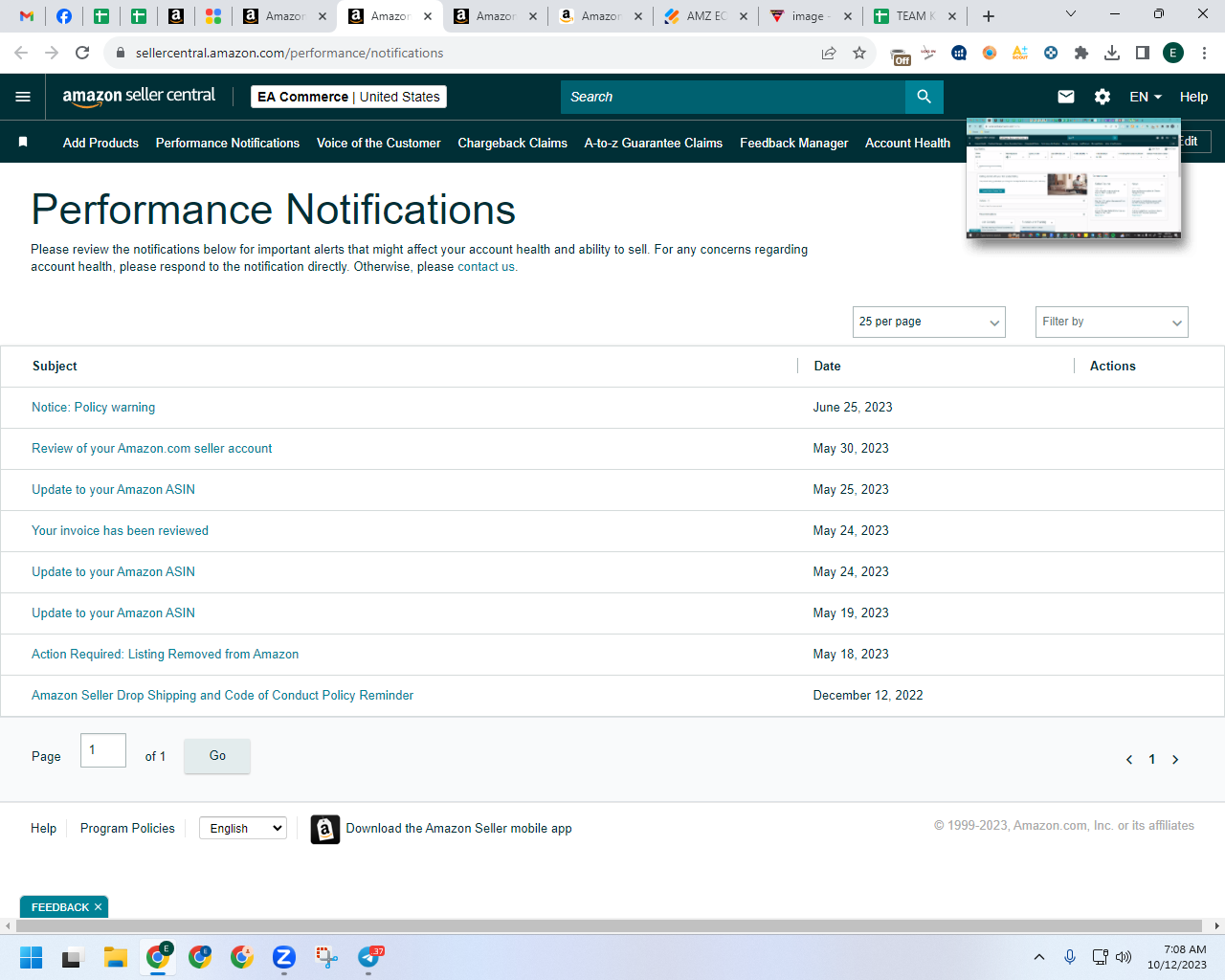Screen dimensions: 1225x980
Task: Open the Windows Start menu
Action: coord(31,957)
